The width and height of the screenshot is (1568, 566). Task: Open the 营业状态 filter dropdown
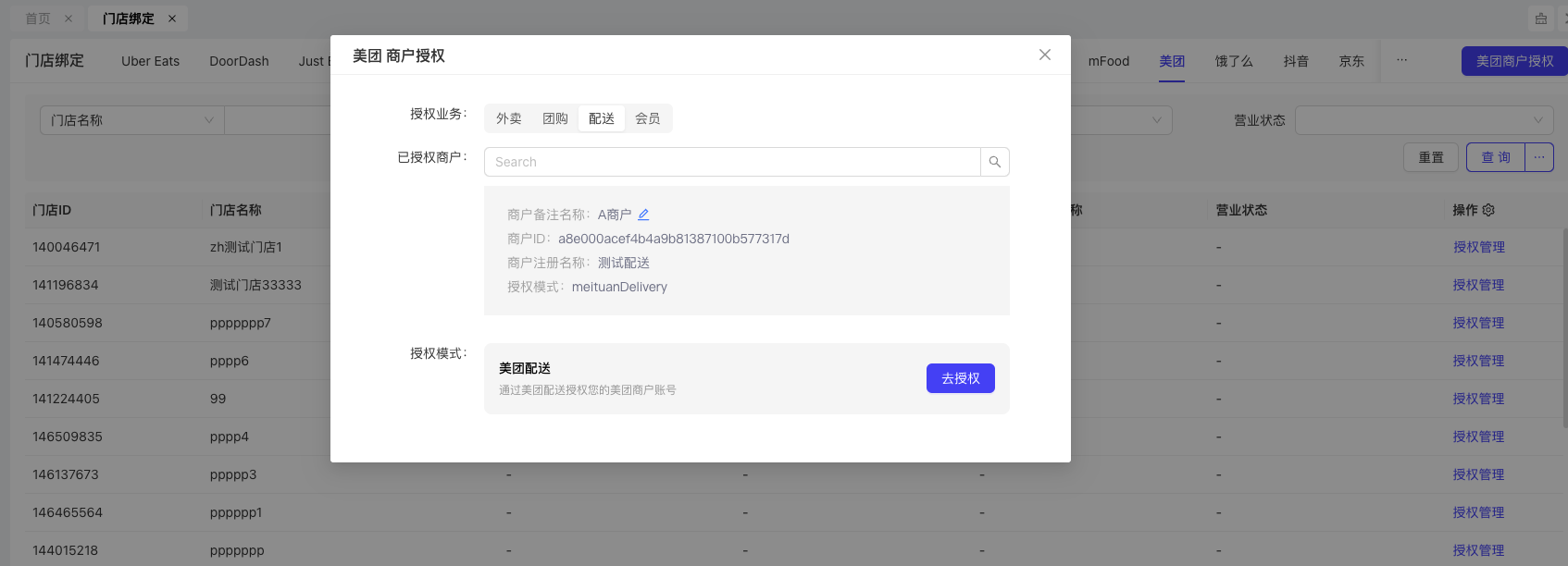(1425, 120)
